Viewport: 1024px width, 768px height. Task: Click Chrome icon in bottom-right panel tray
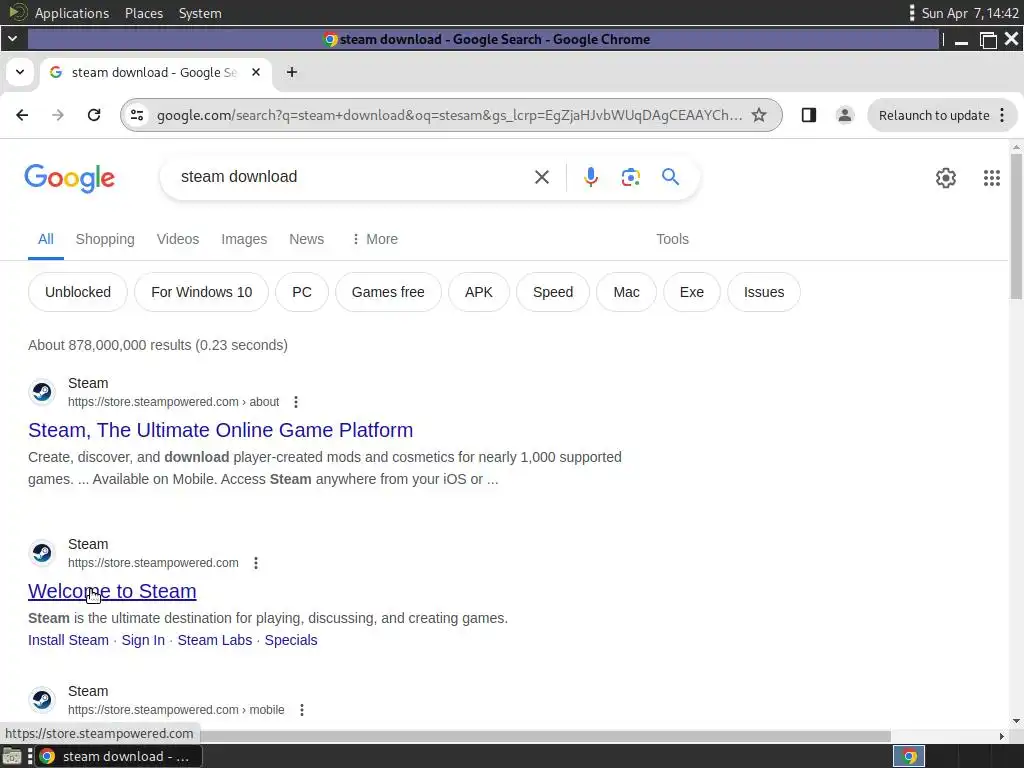tap(909, 757)
